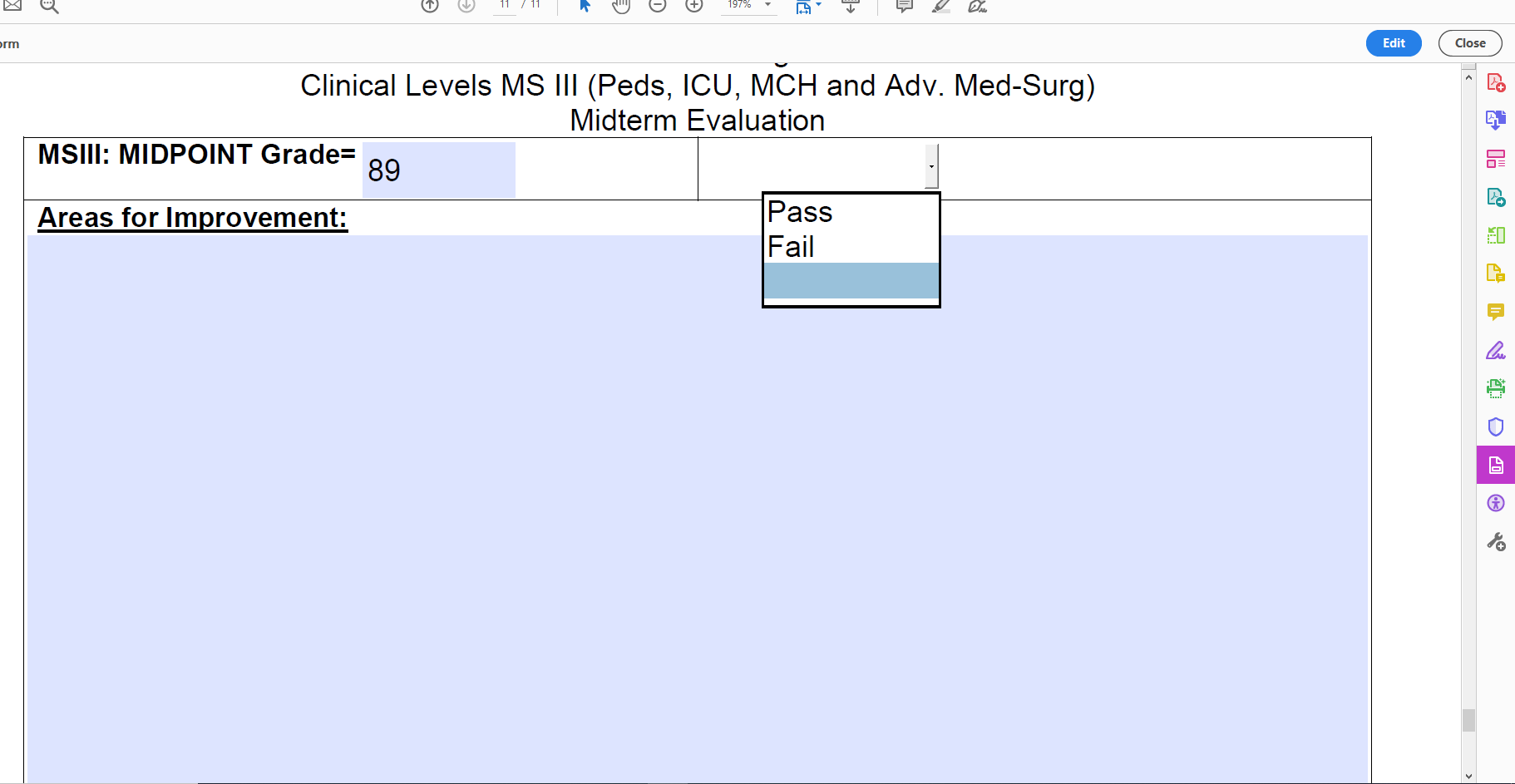Close the form preview

[x=1470, y=42]
